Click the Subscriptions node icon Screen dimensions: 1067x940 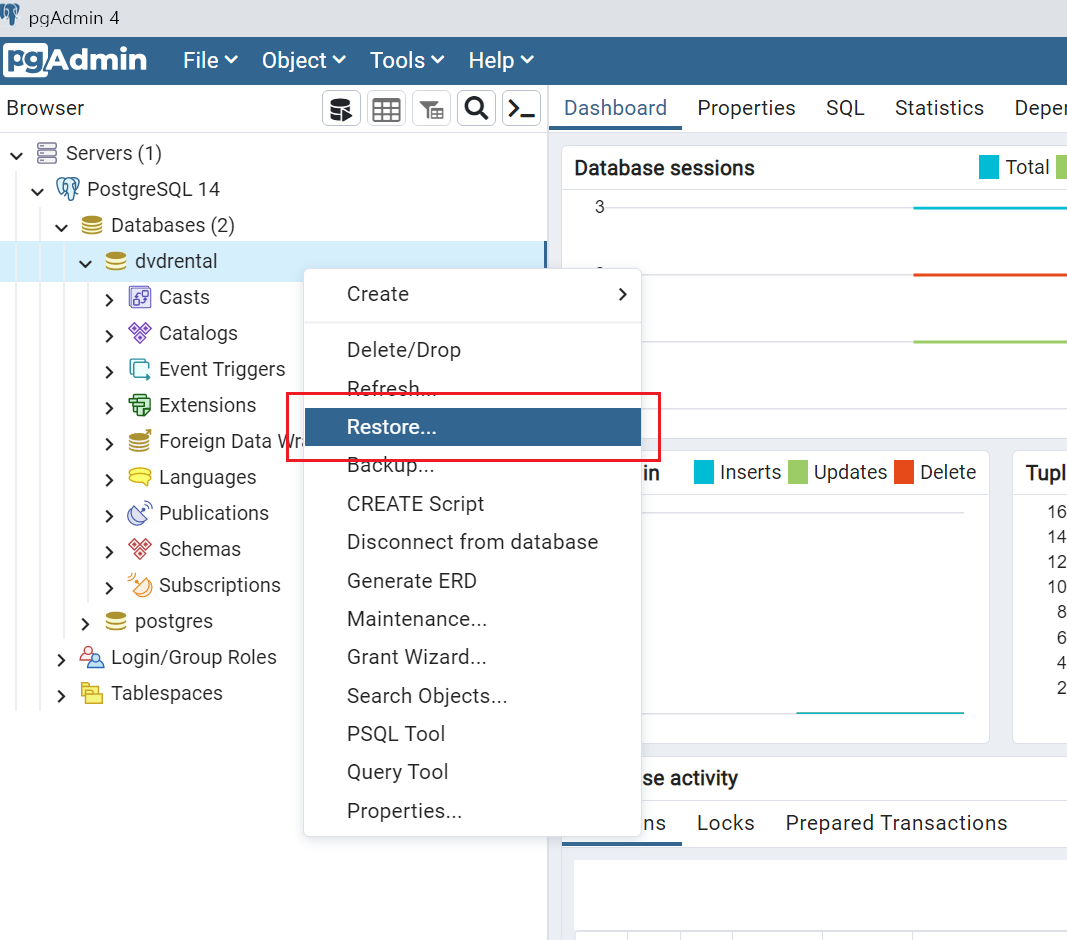(139, 585)
